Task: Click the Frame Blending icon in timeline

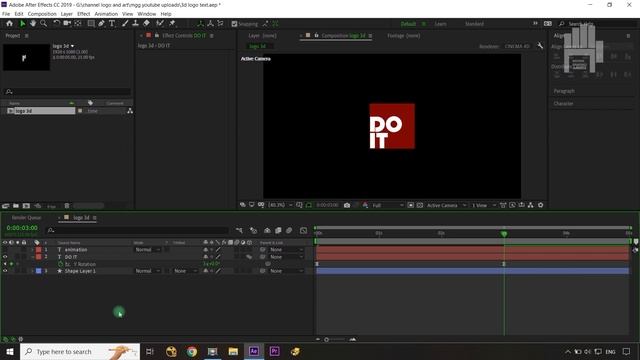Action: pyautogui.click(x=278, y=231)
